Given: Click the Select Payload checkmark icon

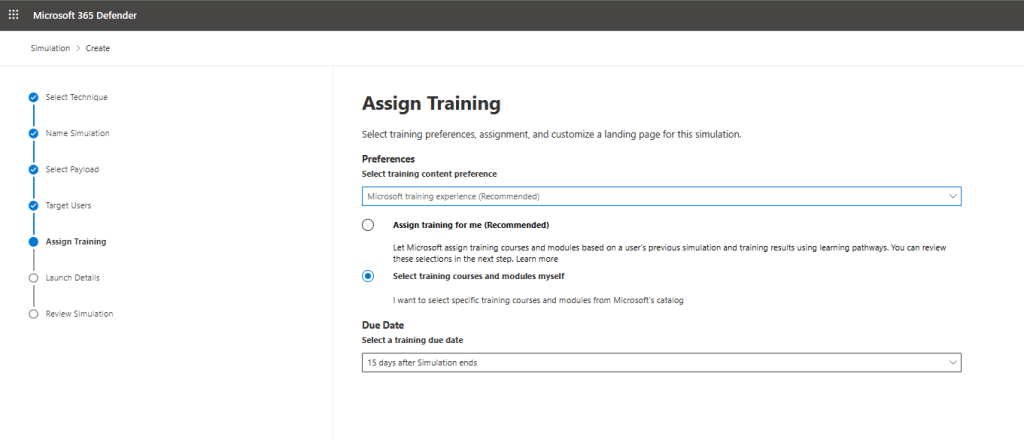Looking at the screenshot, I should click(x=34, y=169).
